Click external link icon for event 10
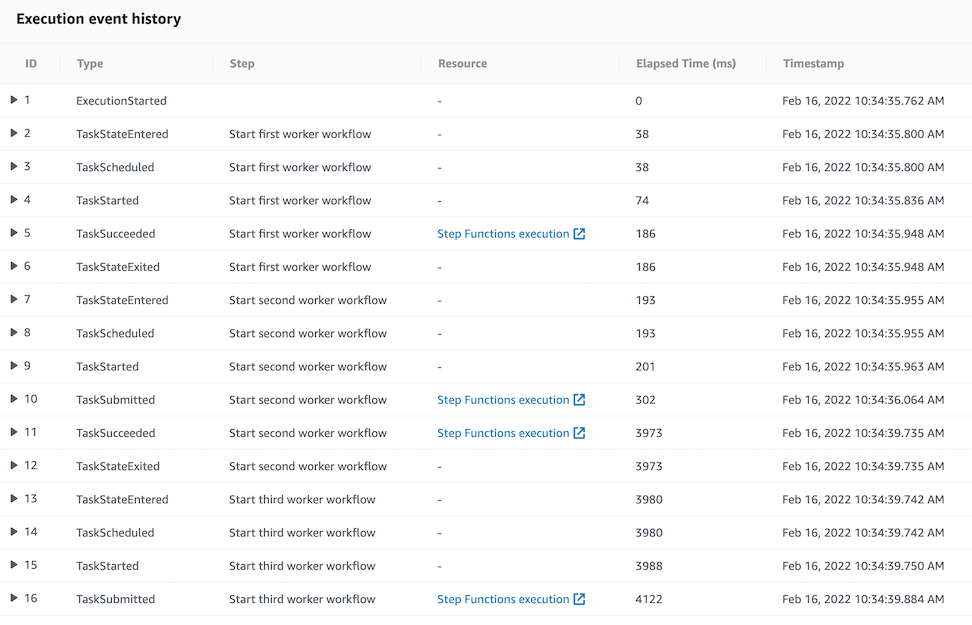 click(x=579, y=400)
